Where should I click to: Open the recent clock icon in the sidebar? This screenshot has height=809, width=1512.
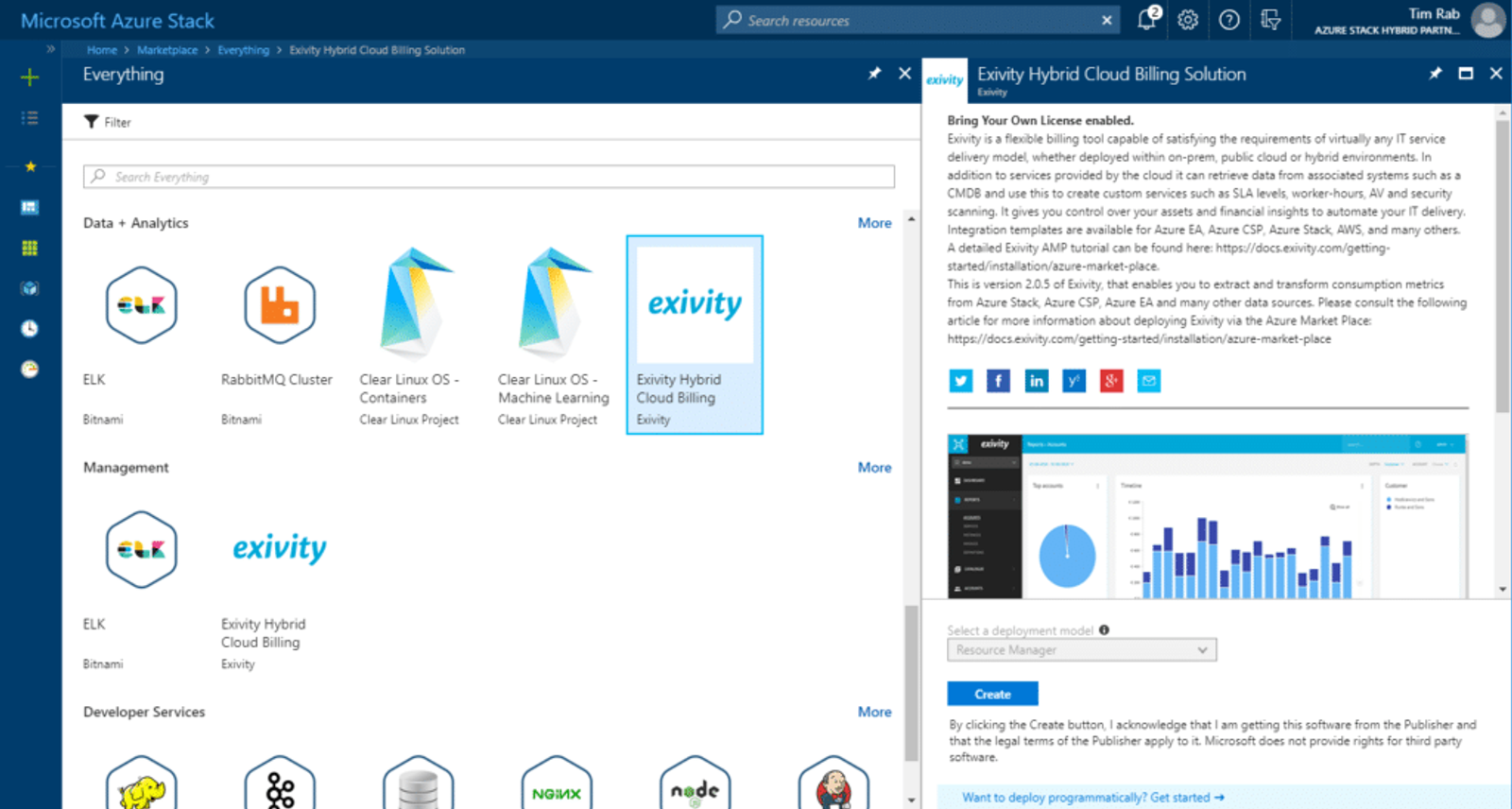click(x=30, y=329)
